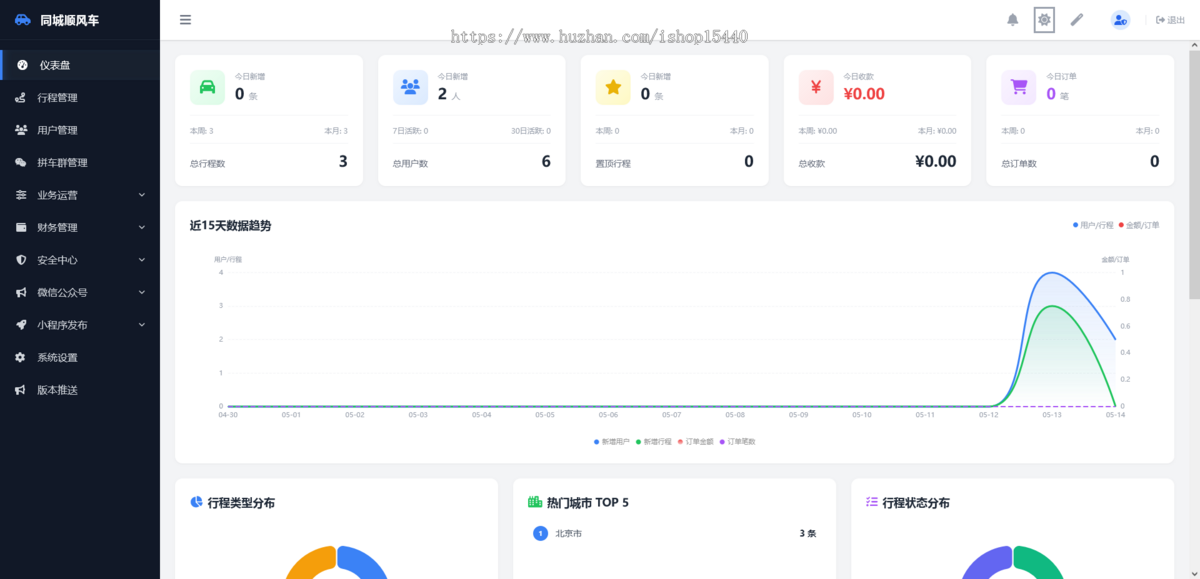Expand the 小程序发布 submenu chevron
This screenshot has width=1200, height=579.
142,325
